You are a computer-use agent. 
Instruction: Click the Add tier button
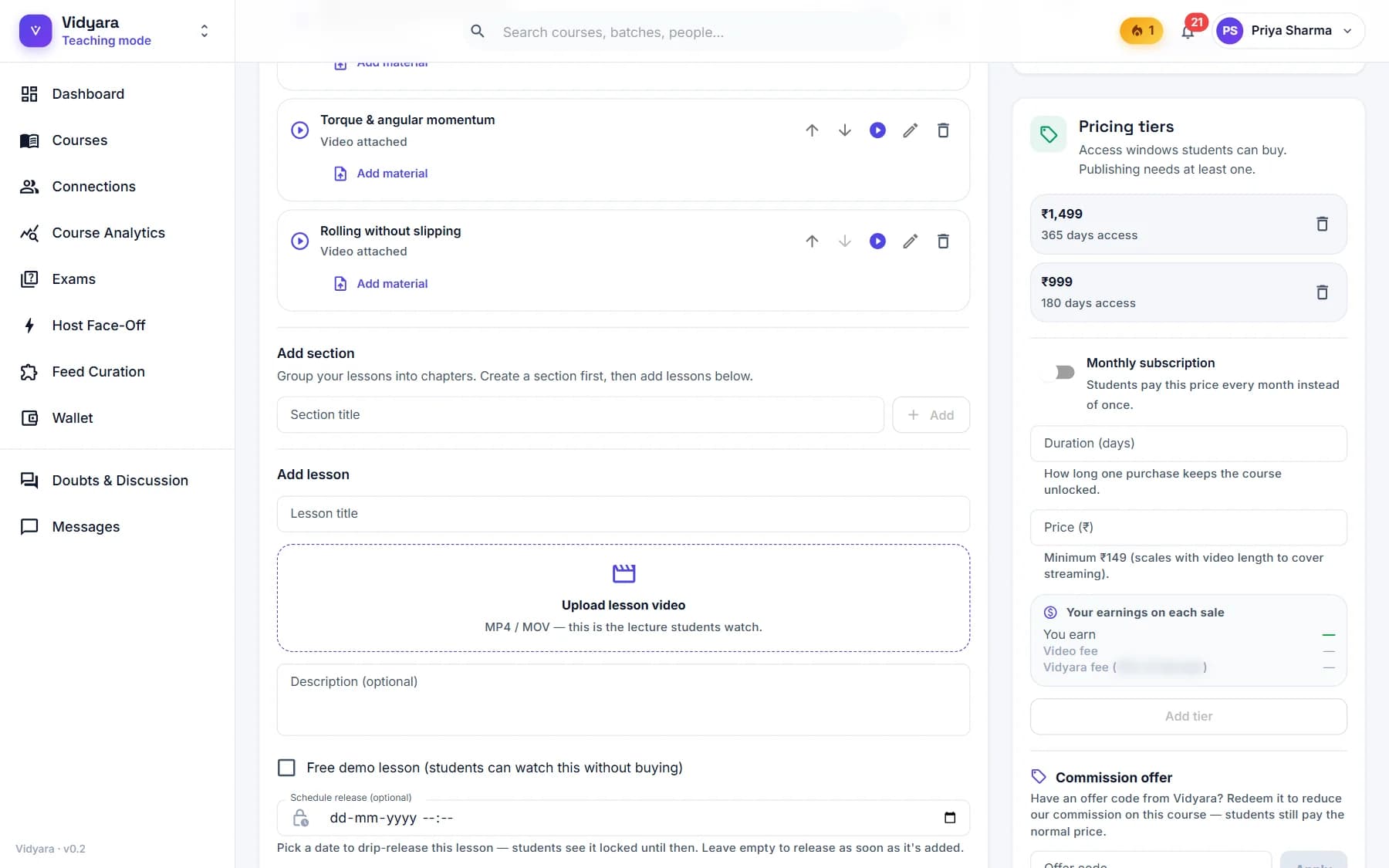click(1188, 717)
